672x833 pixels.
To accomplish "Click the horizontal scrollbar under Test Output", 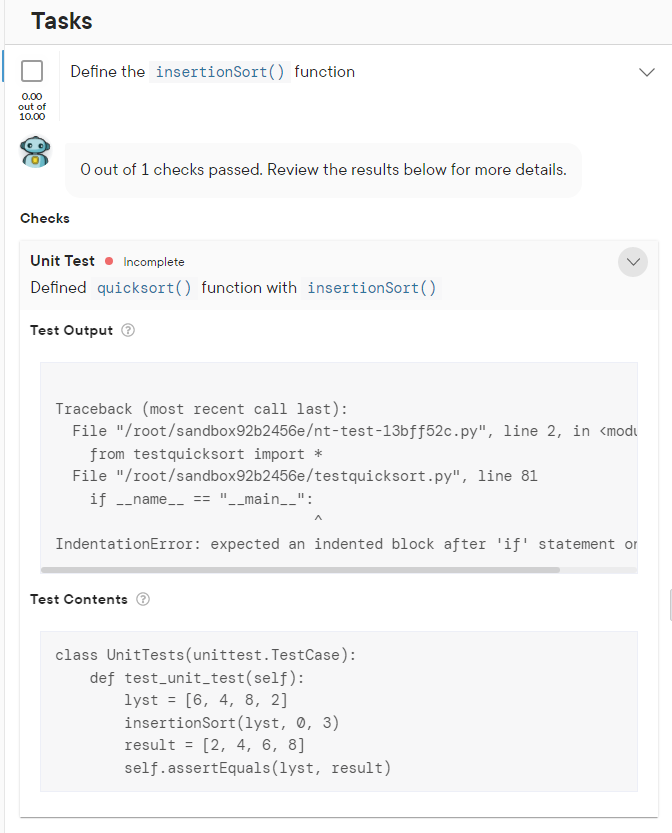I will [x=300, y=570].
